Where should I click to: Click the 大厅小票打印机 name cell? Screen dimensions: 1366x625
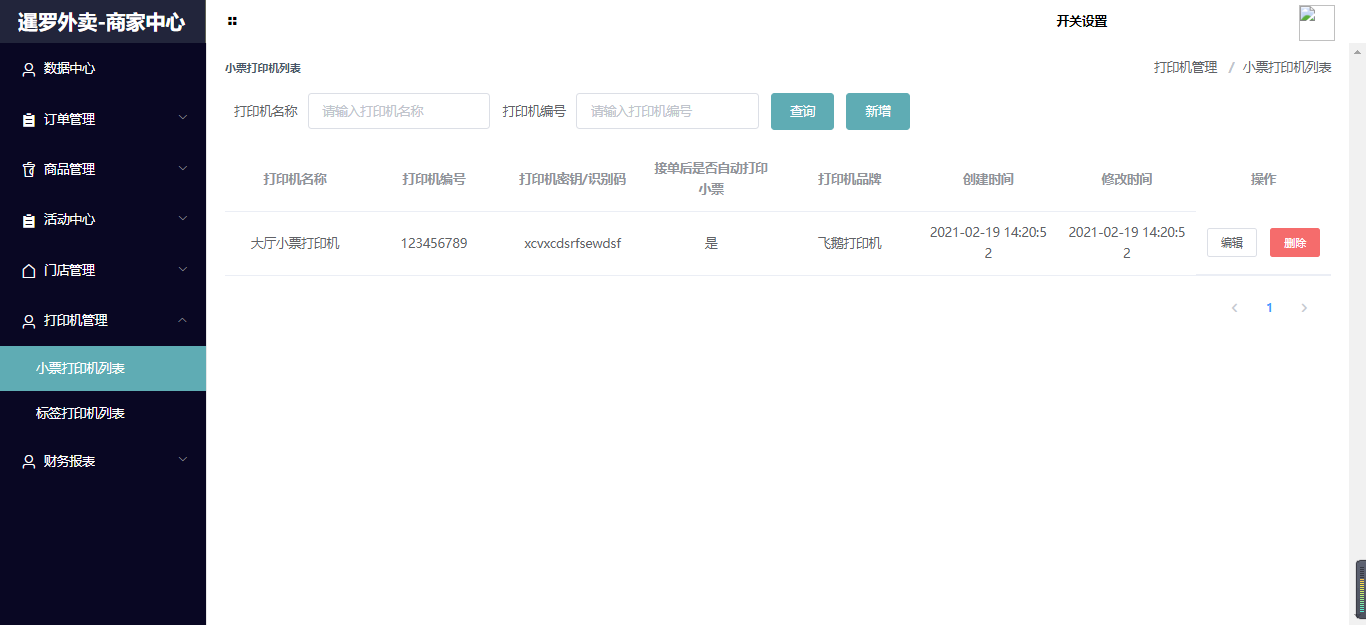click(295, 243)
